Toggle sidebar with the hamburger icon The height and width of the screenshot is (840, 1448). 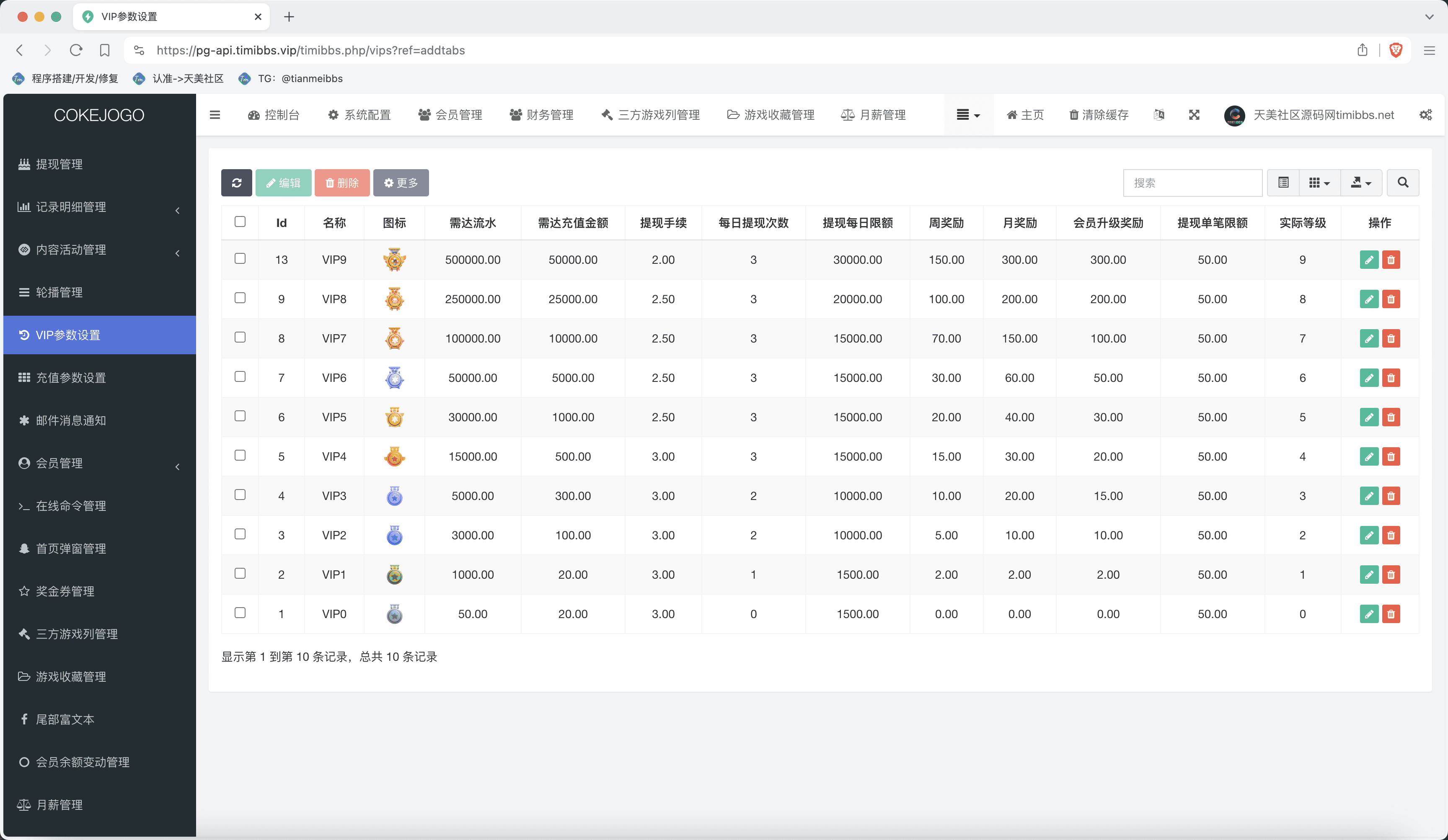point(215,115)
